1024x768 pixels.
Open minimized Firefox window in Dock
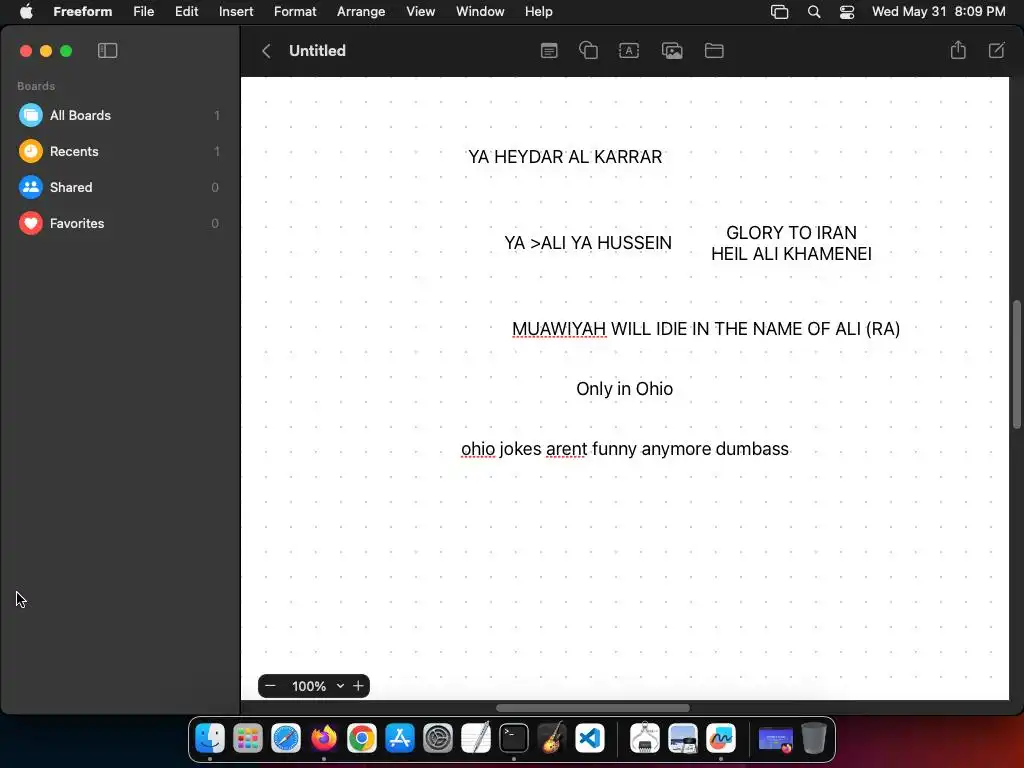click(776, 740)
